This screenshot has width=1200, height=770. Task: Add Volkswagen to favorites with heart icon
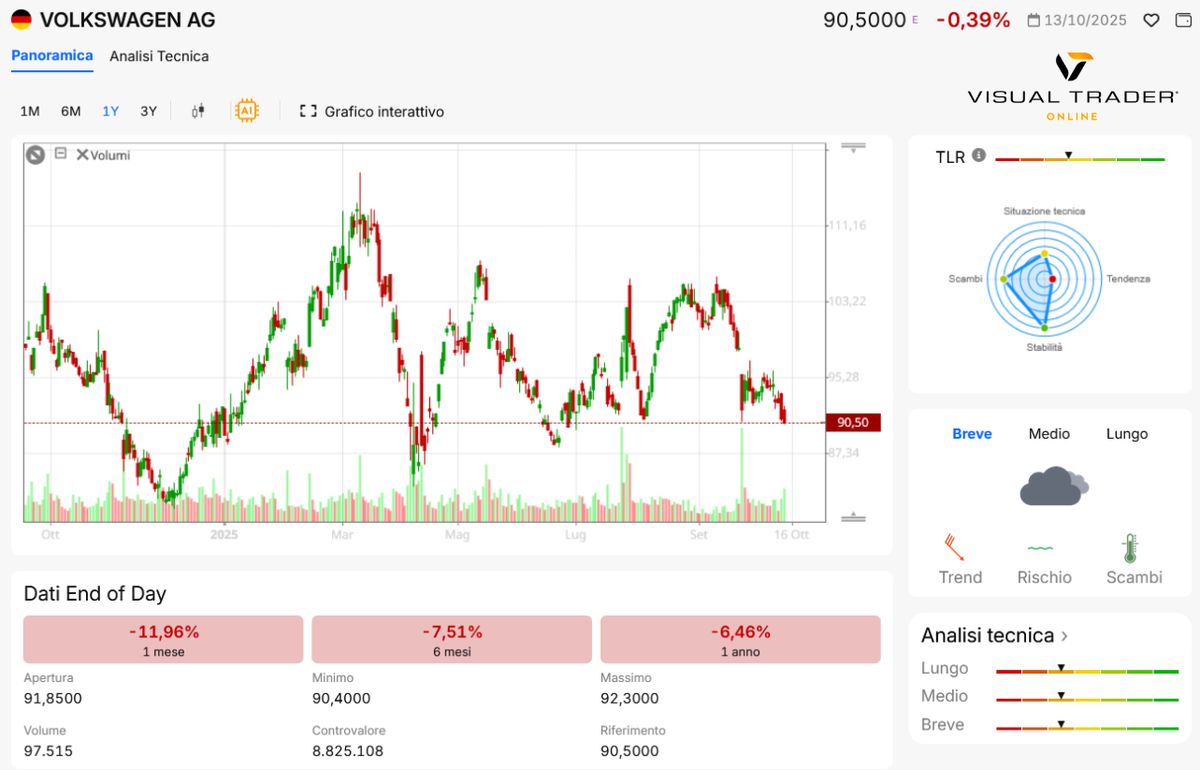pos(1152,20)
